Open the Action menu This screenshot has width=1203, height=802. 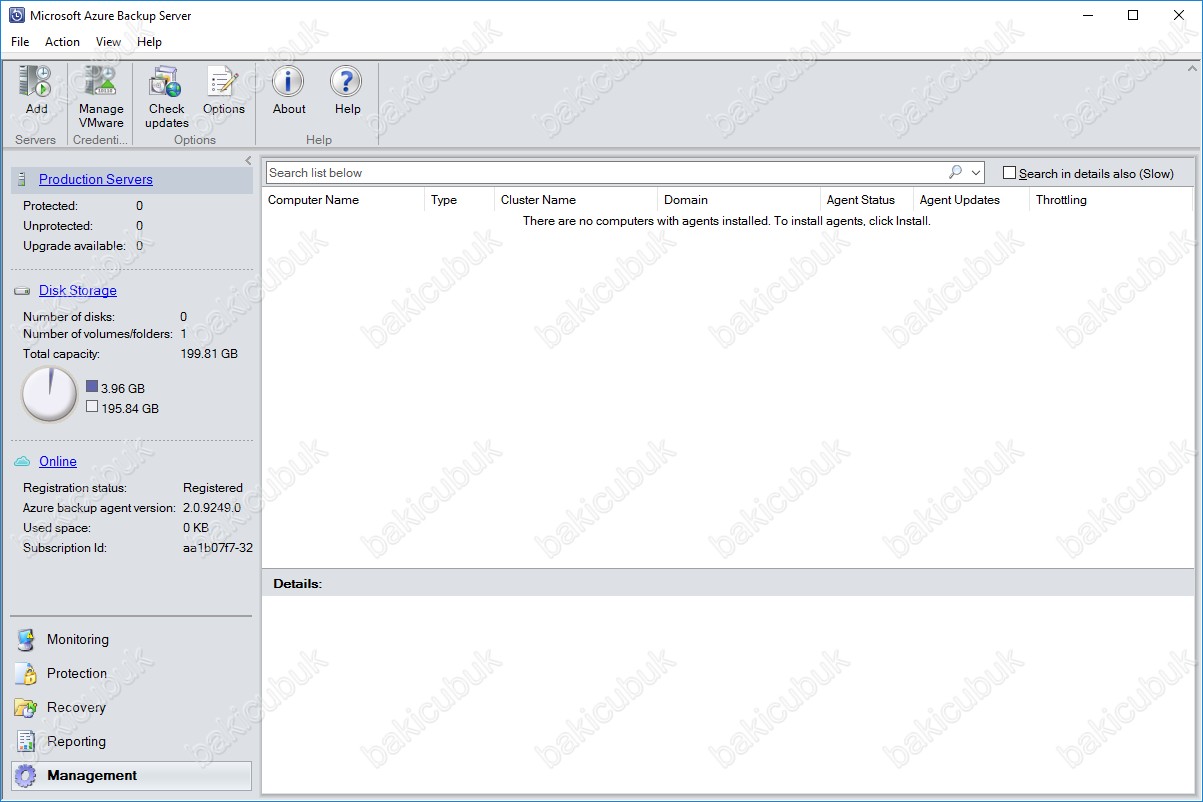point(62,42)
